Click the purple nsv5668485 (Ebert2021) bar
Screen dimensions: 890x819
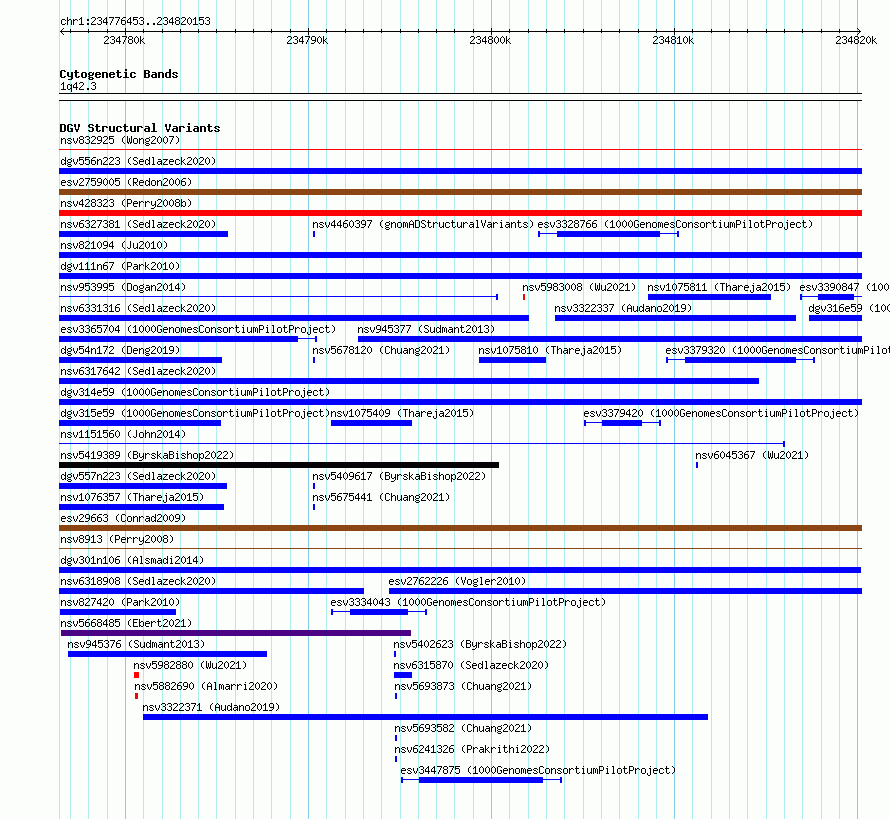pos(236,633)
